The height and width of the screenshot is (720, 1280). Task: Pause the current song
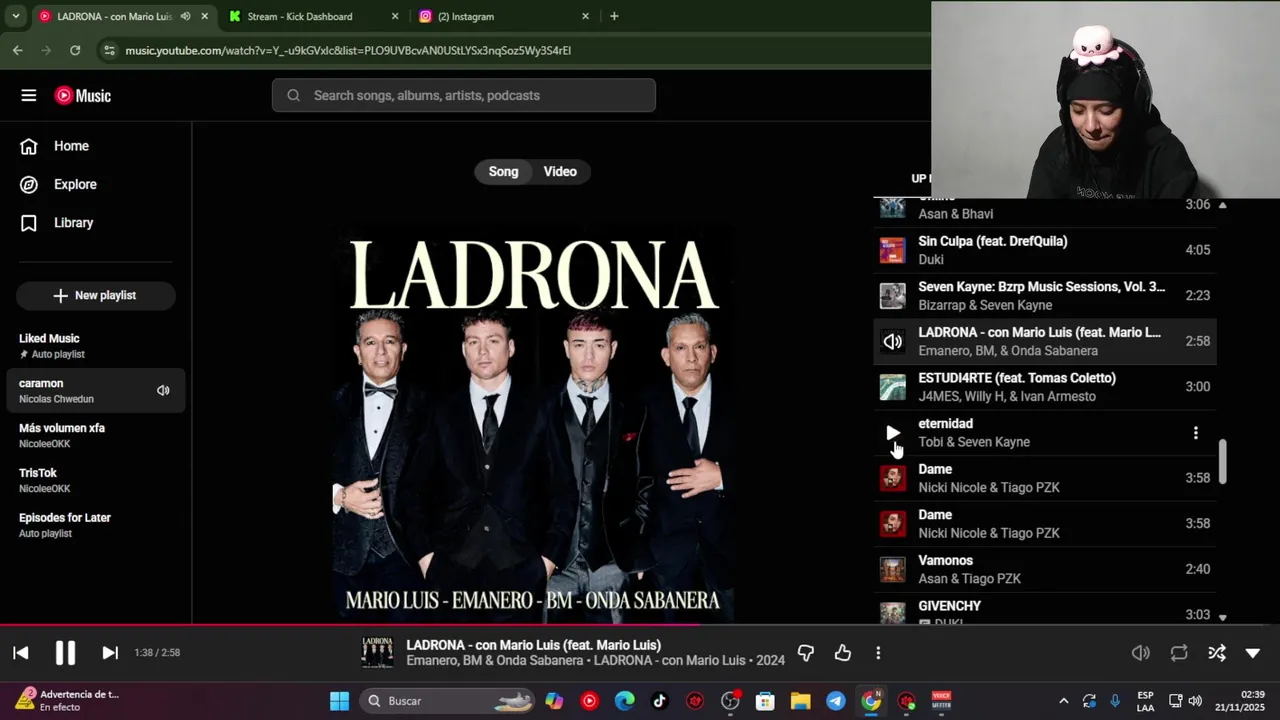point(65,653)
